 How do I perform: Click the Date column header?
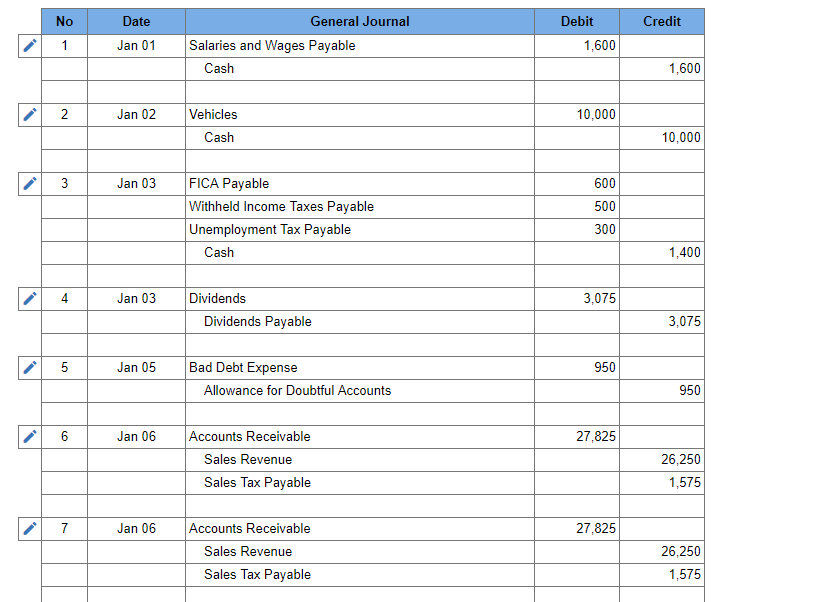click(136, 21)
